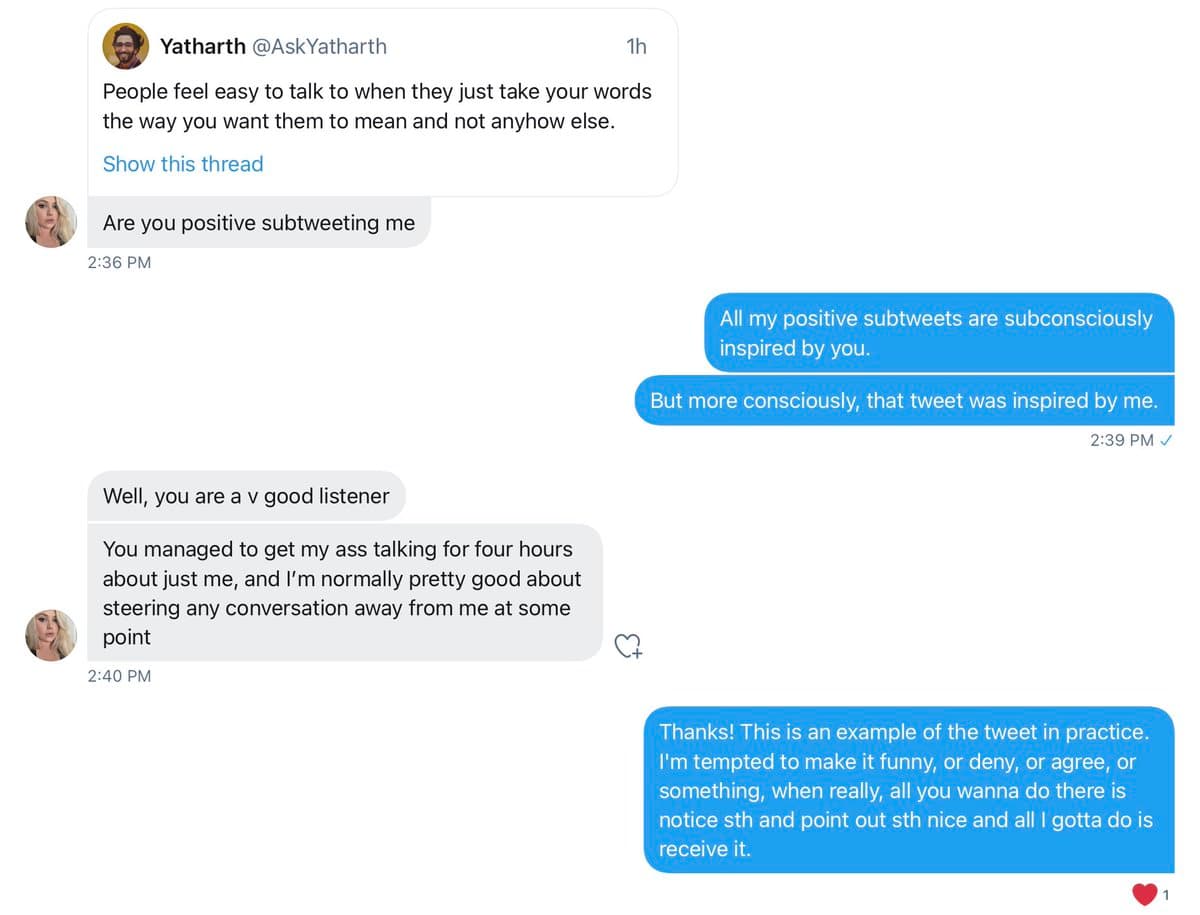The image size is (1200, 915).
Task: Select the 'You managed to get' message bubble
Action: [x=344, y=592]
